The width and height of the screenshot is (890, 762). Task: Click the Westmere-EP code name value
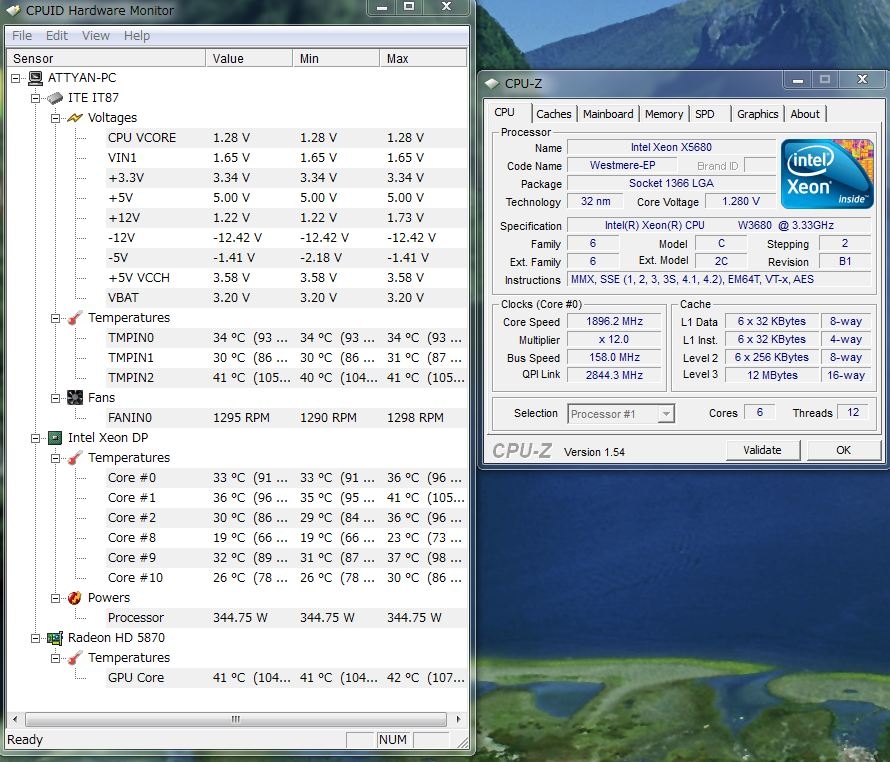click(x=622, y=165)
